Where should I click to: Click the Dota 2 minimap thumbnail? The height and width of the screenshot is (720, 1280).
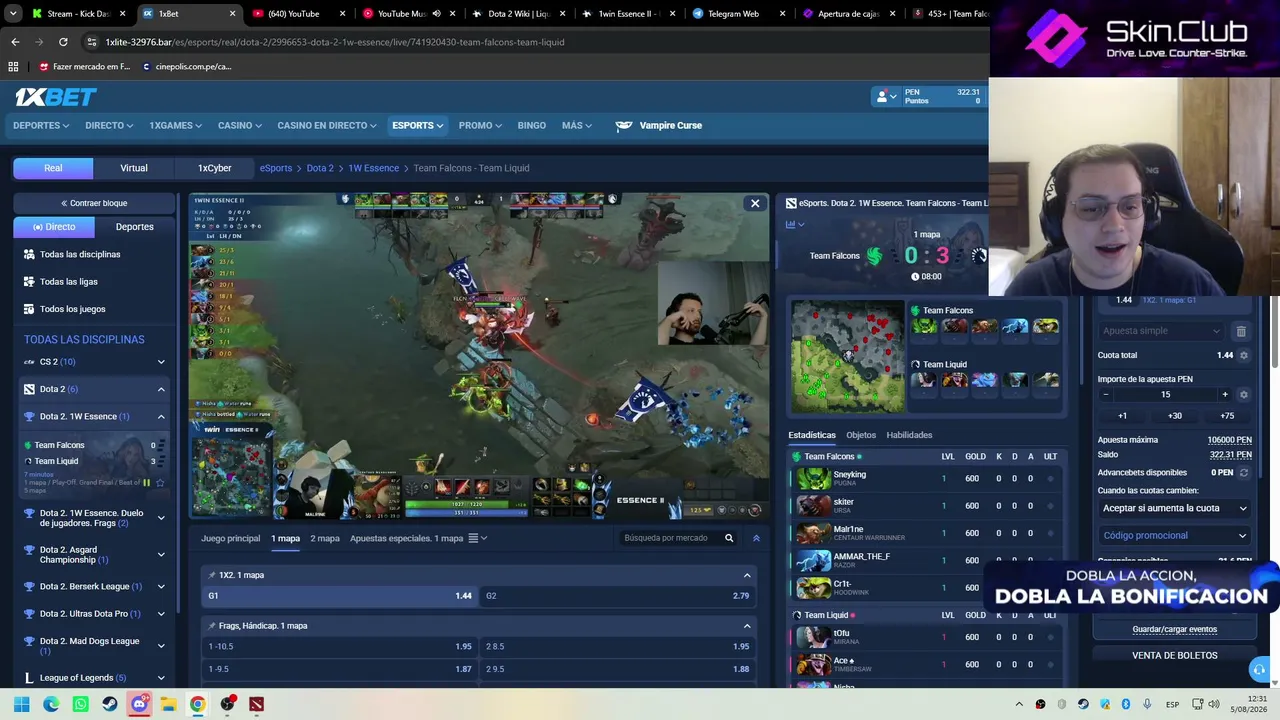point(848,357)
